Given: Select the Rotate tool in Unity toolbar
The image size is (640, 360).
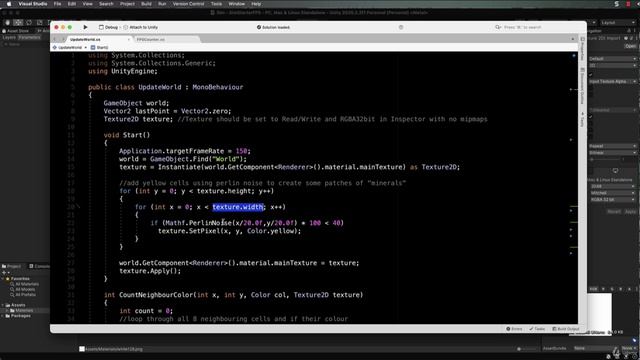Looking at the screenshot, I should 29,22.
